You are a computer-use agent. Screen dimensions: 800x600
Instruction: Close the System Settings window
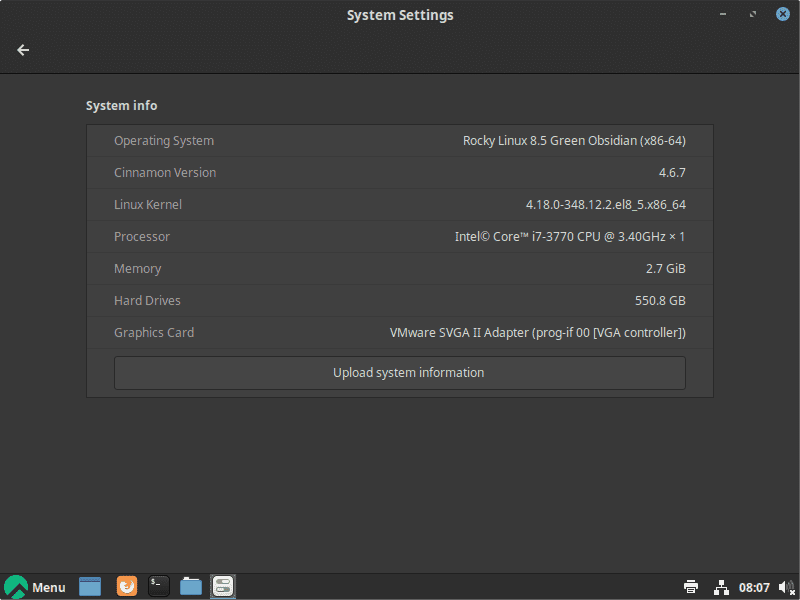(783, 14)
